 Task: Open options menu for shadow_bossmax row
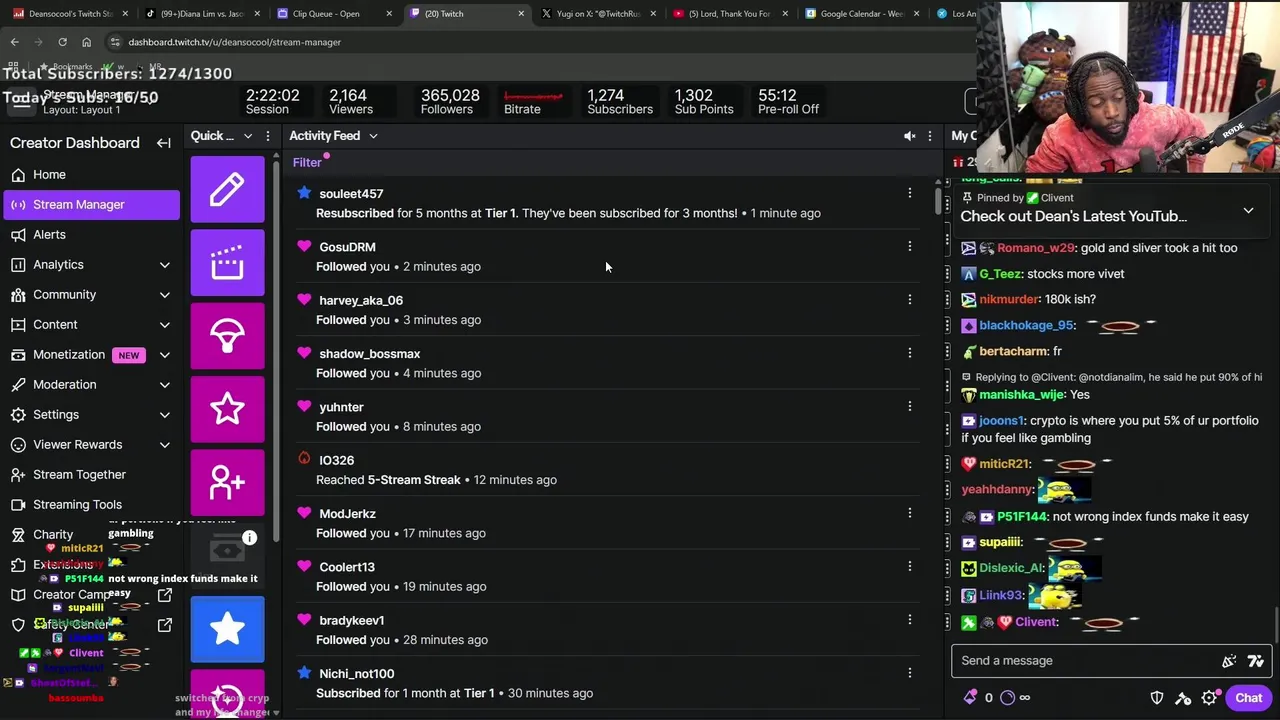coord(909,353)
